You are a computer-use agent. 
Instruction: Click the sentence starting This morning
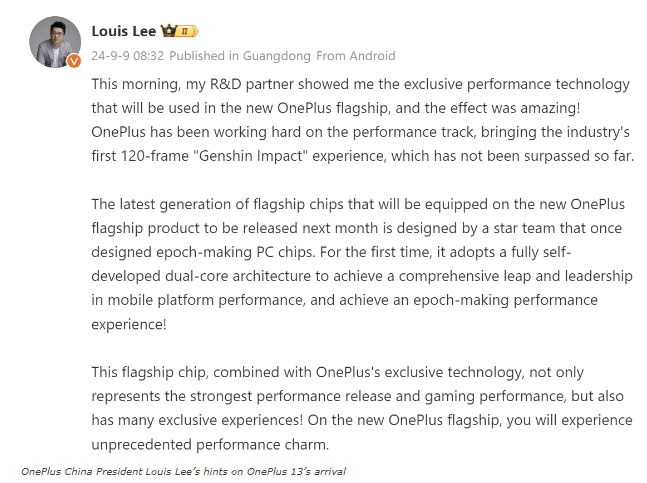pos(360,96)
